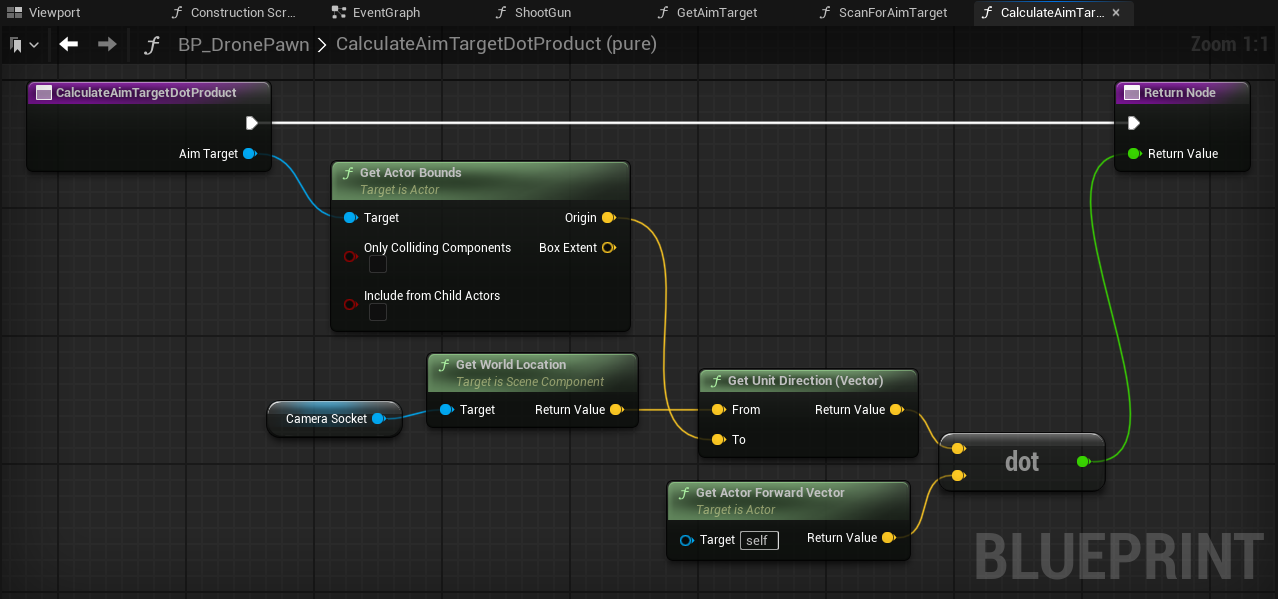Viewport: 1278px width, 599px height.
Task: Select the CalculateAimTargetDotProduct entry node title
Action: point(148,92)
